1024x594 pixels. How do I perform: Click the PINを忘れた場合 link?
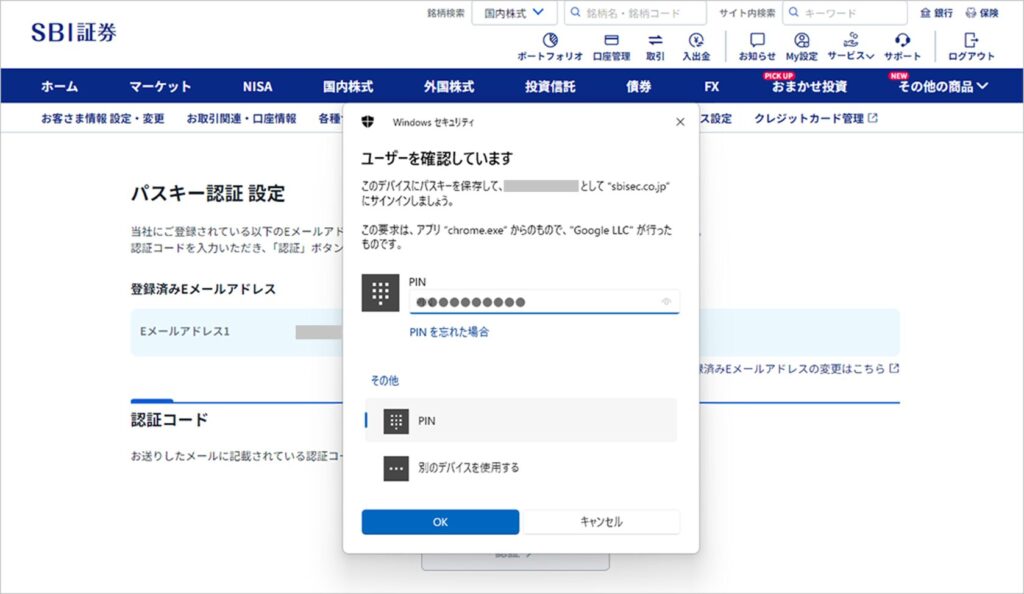click(x=449, y=332)
